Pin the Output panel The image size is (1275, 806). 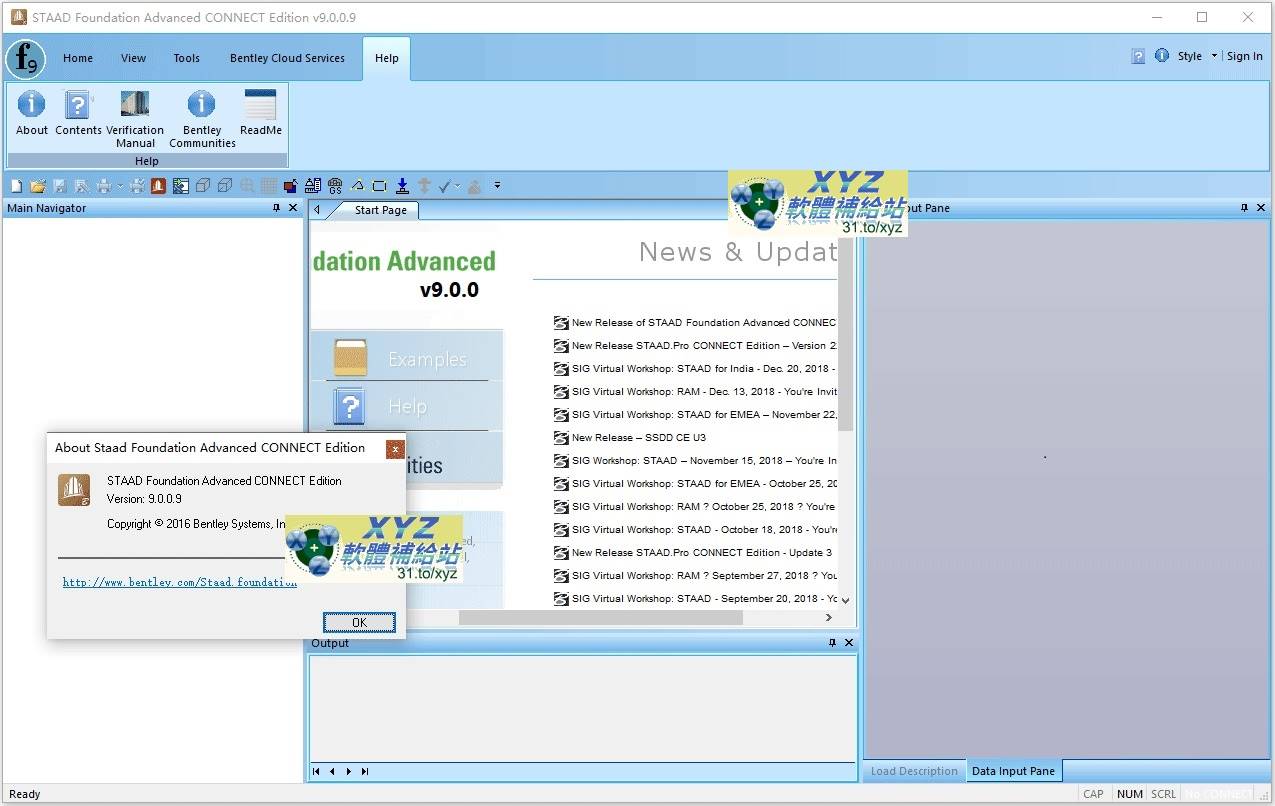coord(832,643)
